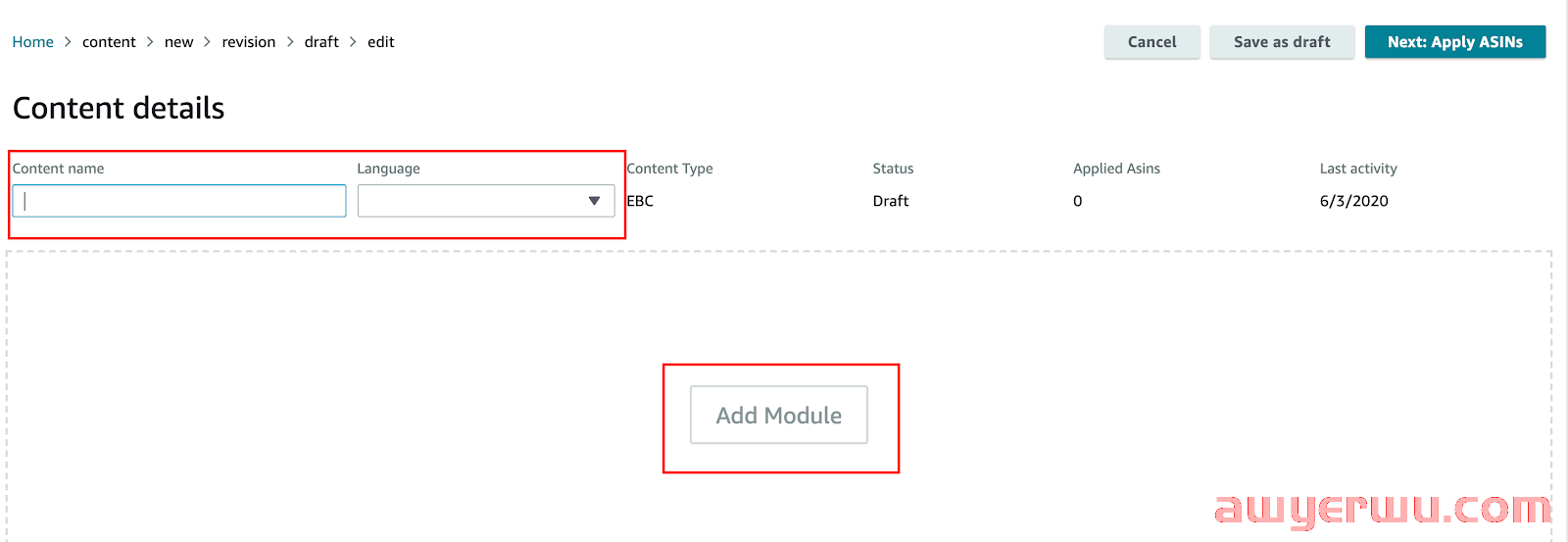The height and width of the screenshot is (542, 1568).
Task: Click the edit breadcrumb item
Action: coord(380,42)
